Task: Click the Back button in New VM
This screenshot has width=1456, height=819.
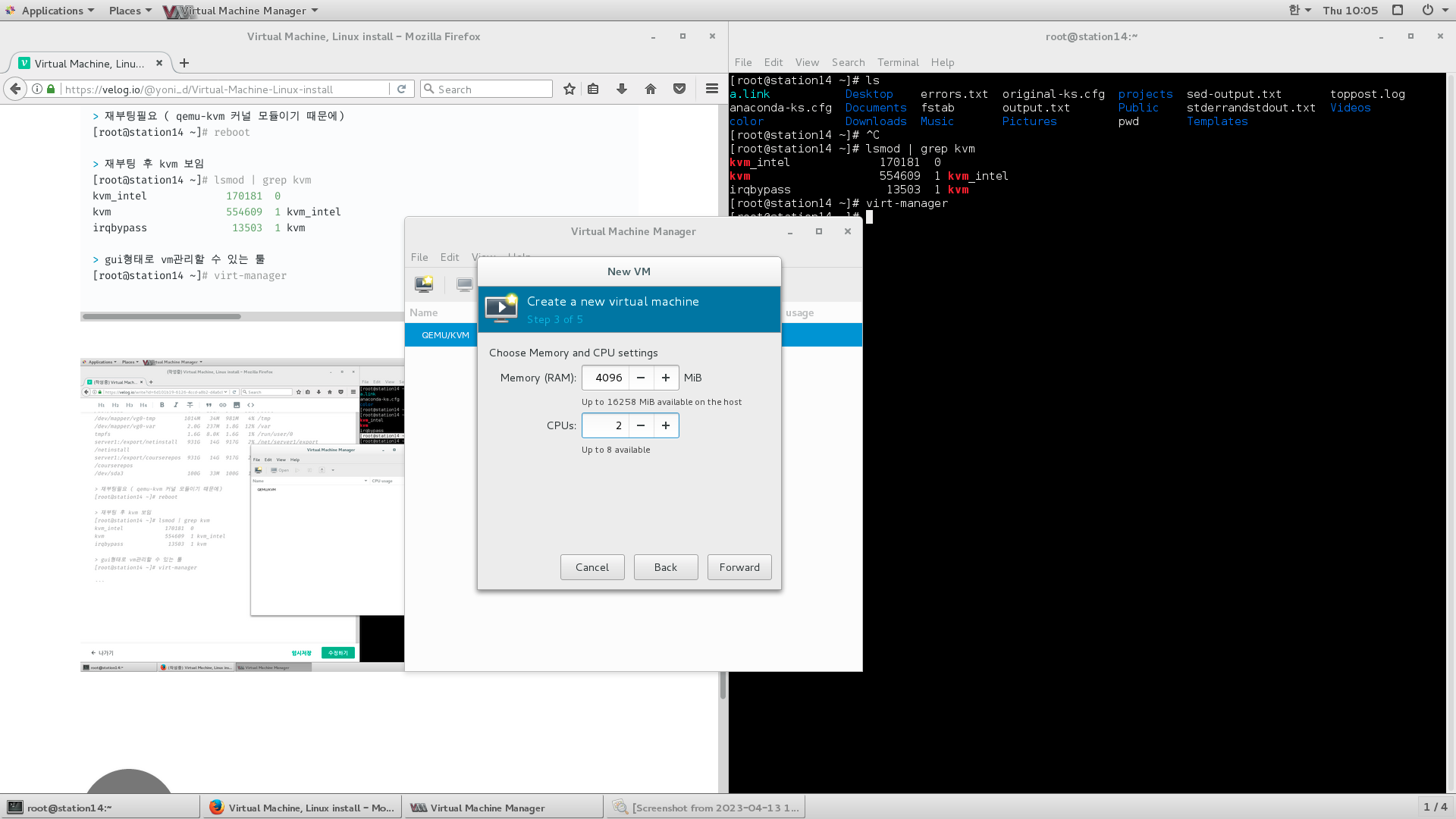Action: pos(666,567)
